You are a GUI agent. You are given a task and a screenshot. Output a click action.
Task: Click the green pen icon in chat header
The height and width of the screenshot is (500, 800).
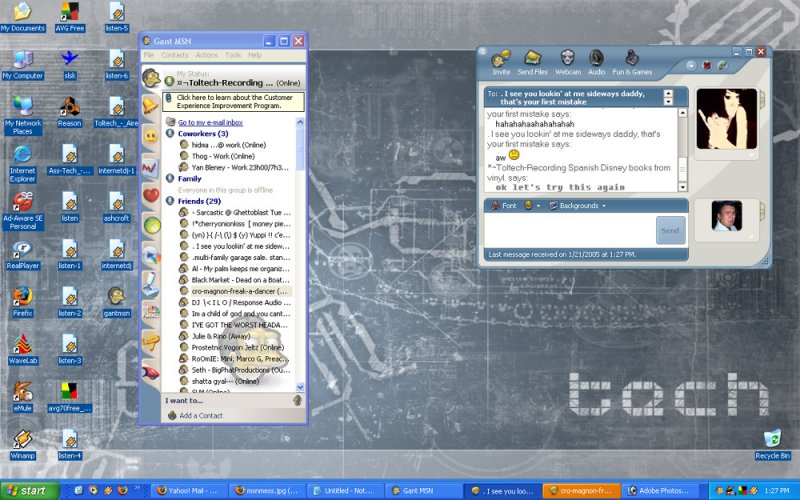coord(722,66)
